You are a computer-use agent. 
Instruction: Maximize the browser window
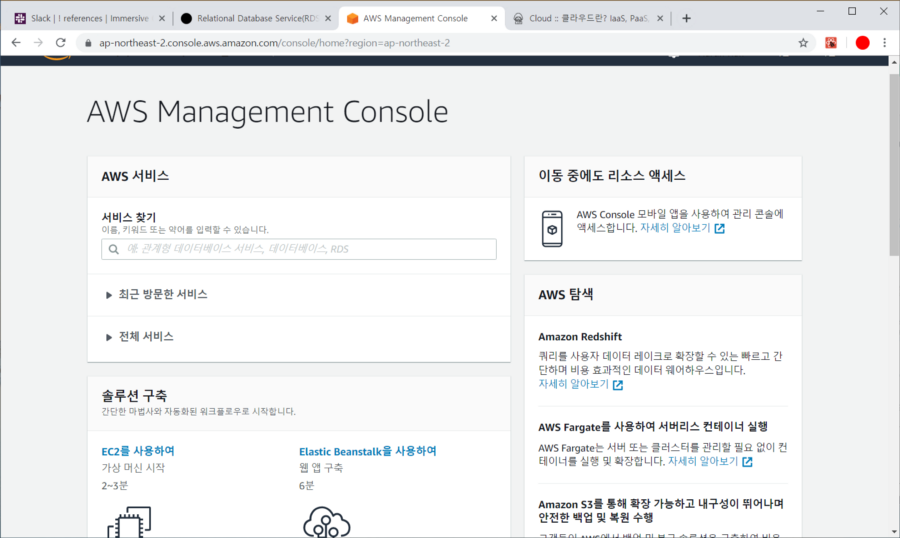coord(852,11)
